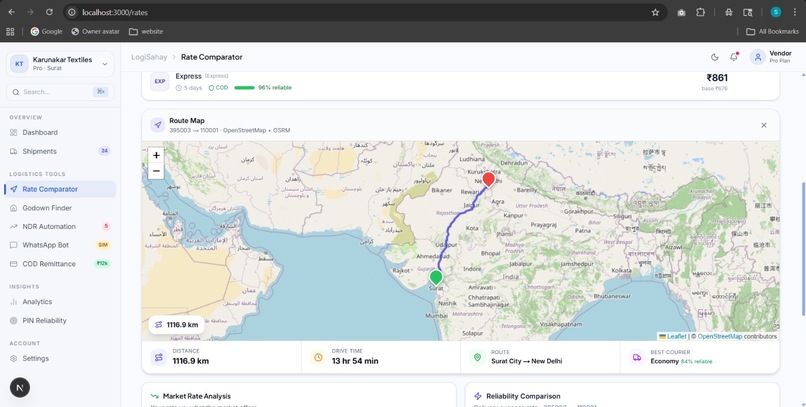
Task: Bookmark this page with the star icon
Action: click(655, 12)
